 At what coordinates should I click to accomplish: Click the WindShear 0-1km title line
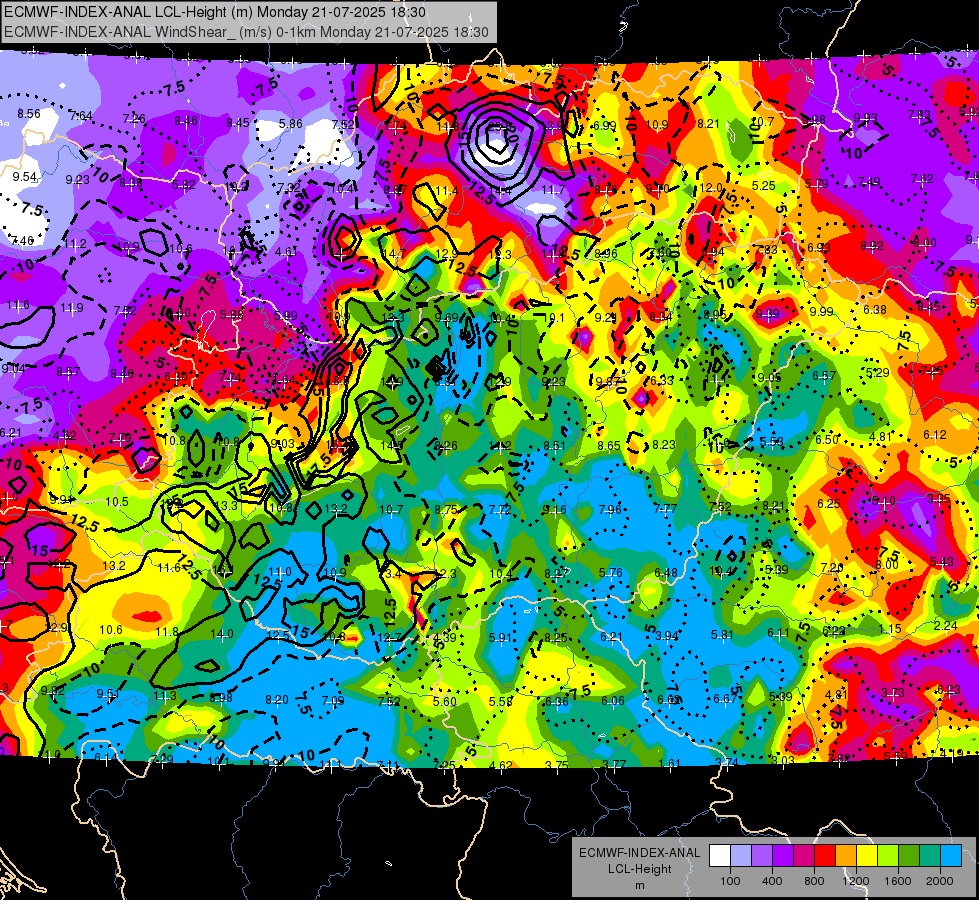click(246, 32)
